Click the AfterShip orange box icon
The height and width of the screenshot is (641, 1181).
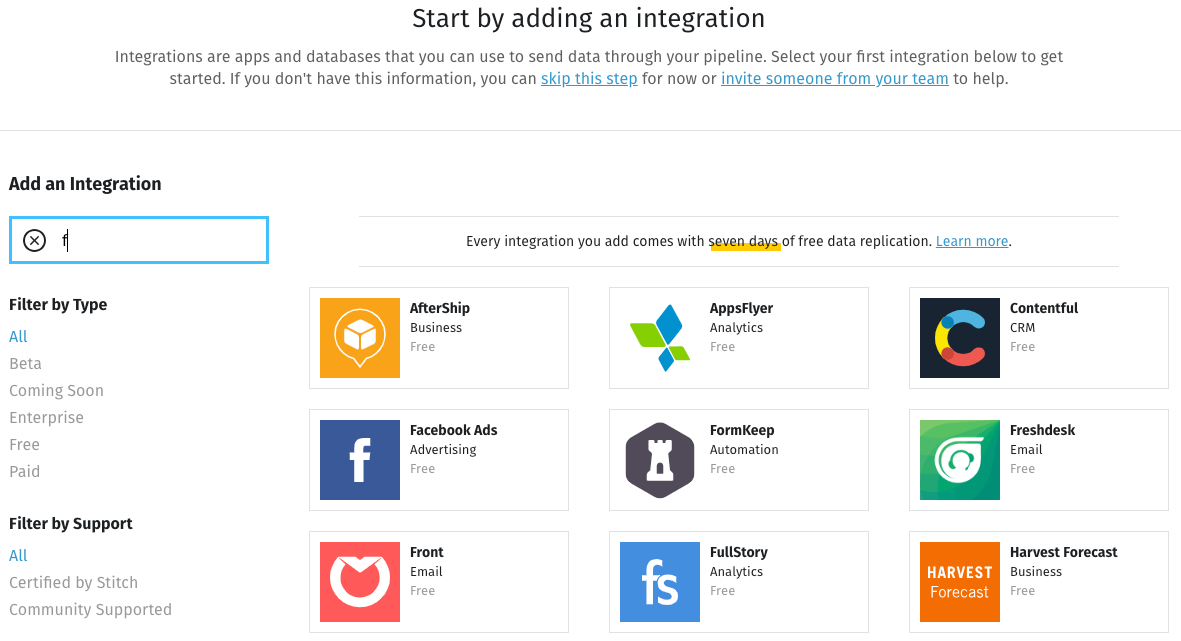(x=359, y=337)
